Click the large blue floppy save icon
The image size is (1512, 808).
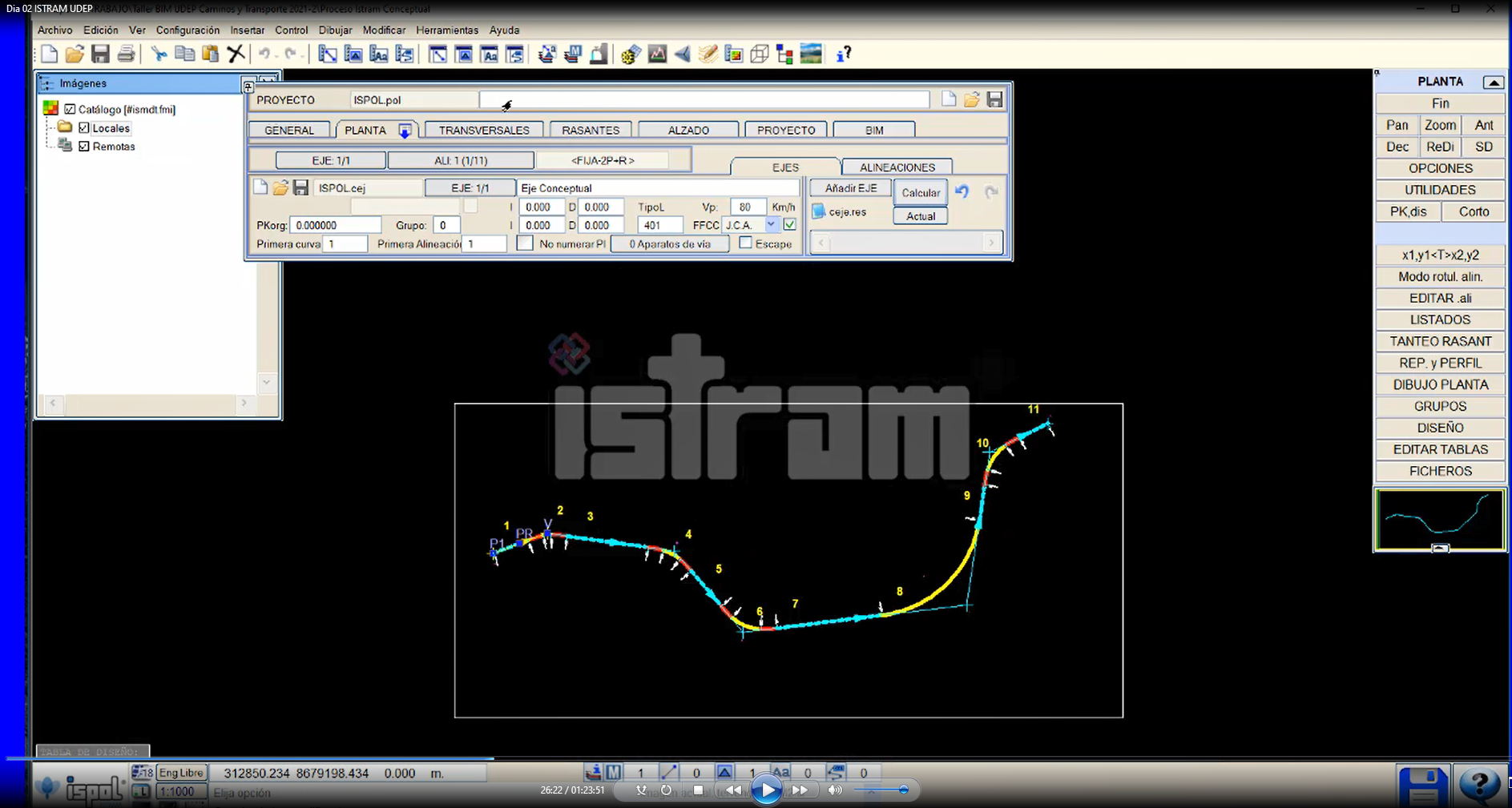click(x=1423, y=785)
